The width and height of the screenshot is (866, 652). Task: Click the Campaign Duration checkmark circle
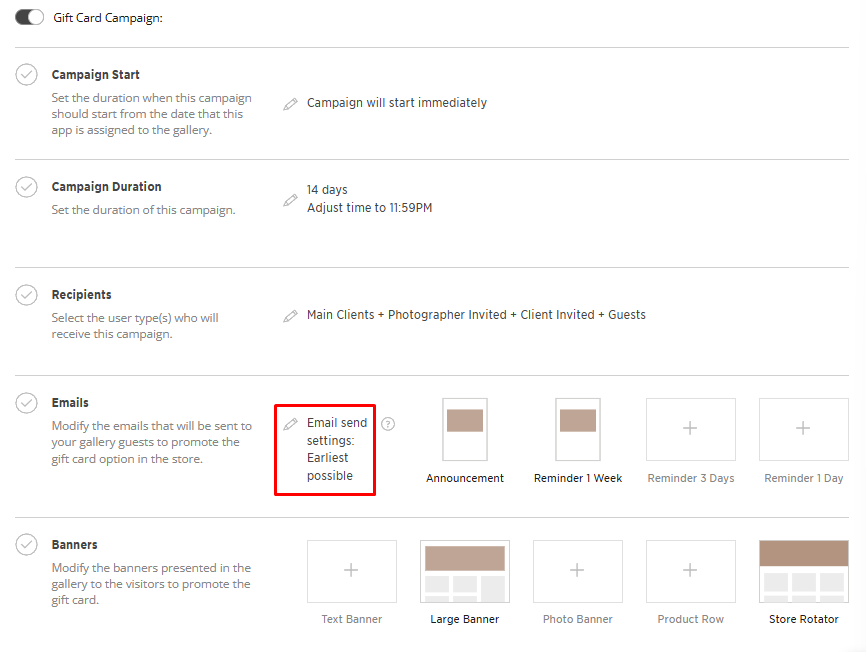pyautogui.click(x=27, y=187)
